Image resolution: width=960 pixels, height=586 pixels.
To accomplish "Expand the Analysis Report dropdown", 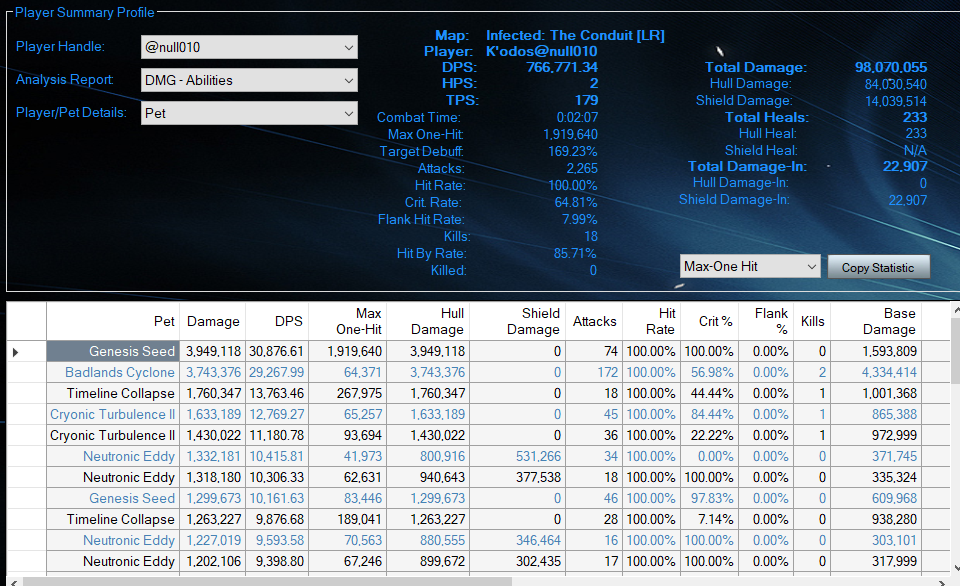I will [x=249, y=80].
